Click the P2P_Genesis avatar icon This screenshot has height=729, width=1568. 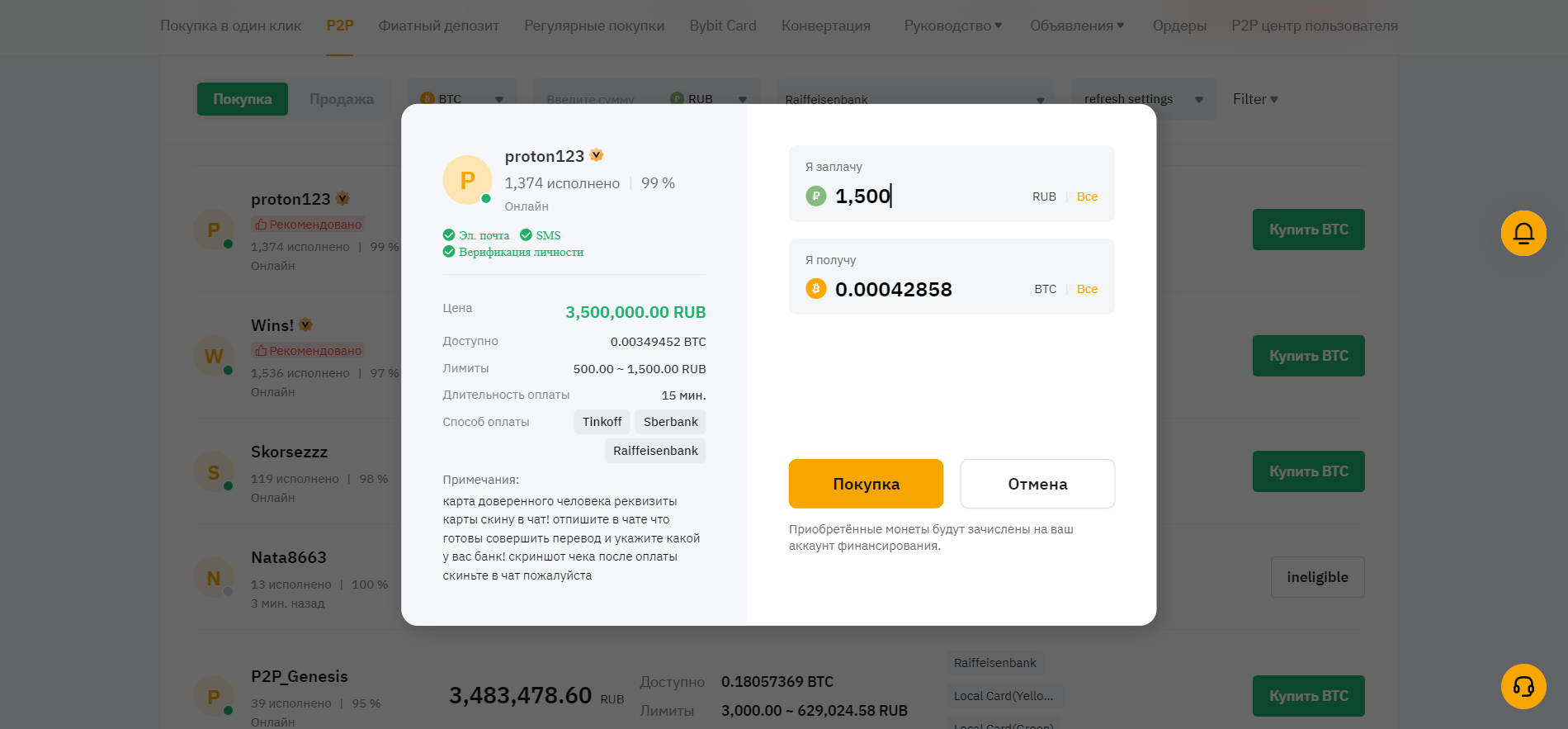[214, 697]
